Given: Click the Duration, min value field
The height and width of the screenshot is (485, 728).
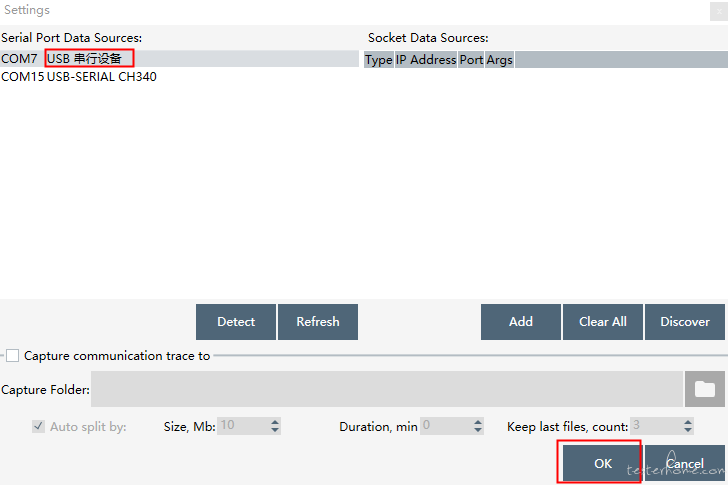Looking at the screenshot, I should pyautogui.click(x=446, y=426).
